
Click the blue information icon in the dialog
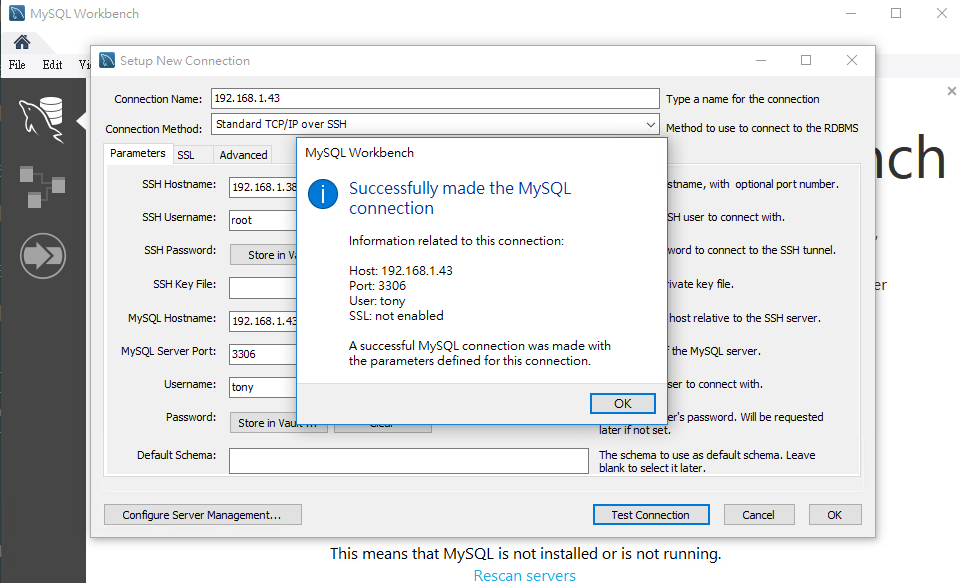(323, 194)
